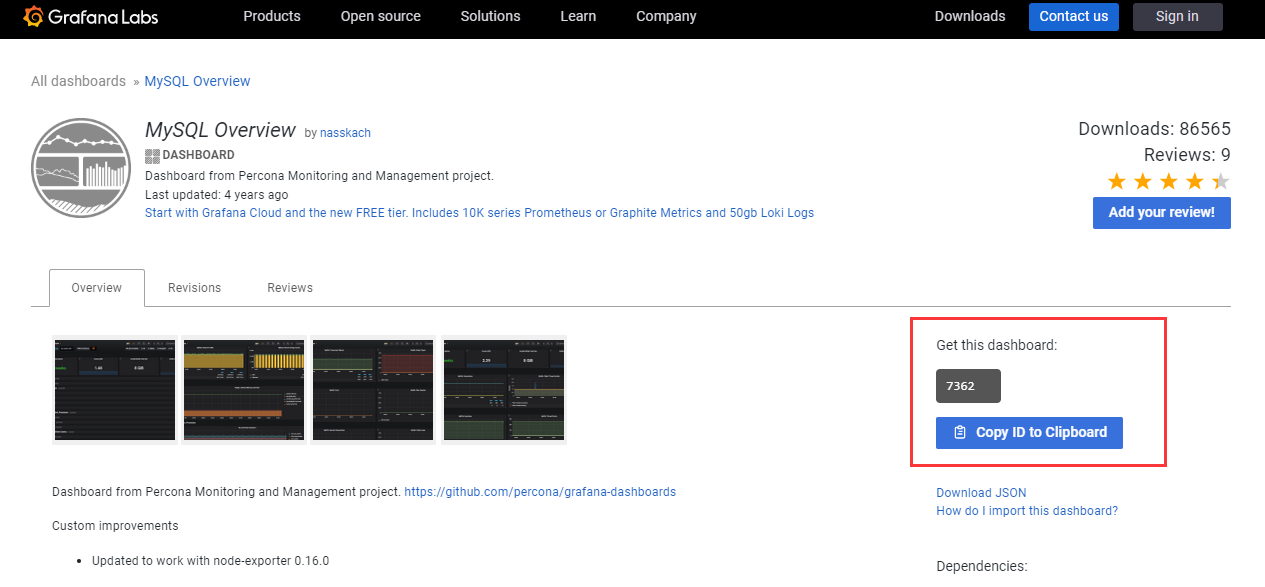Switch to the Revisions tab

coord(194,288)
